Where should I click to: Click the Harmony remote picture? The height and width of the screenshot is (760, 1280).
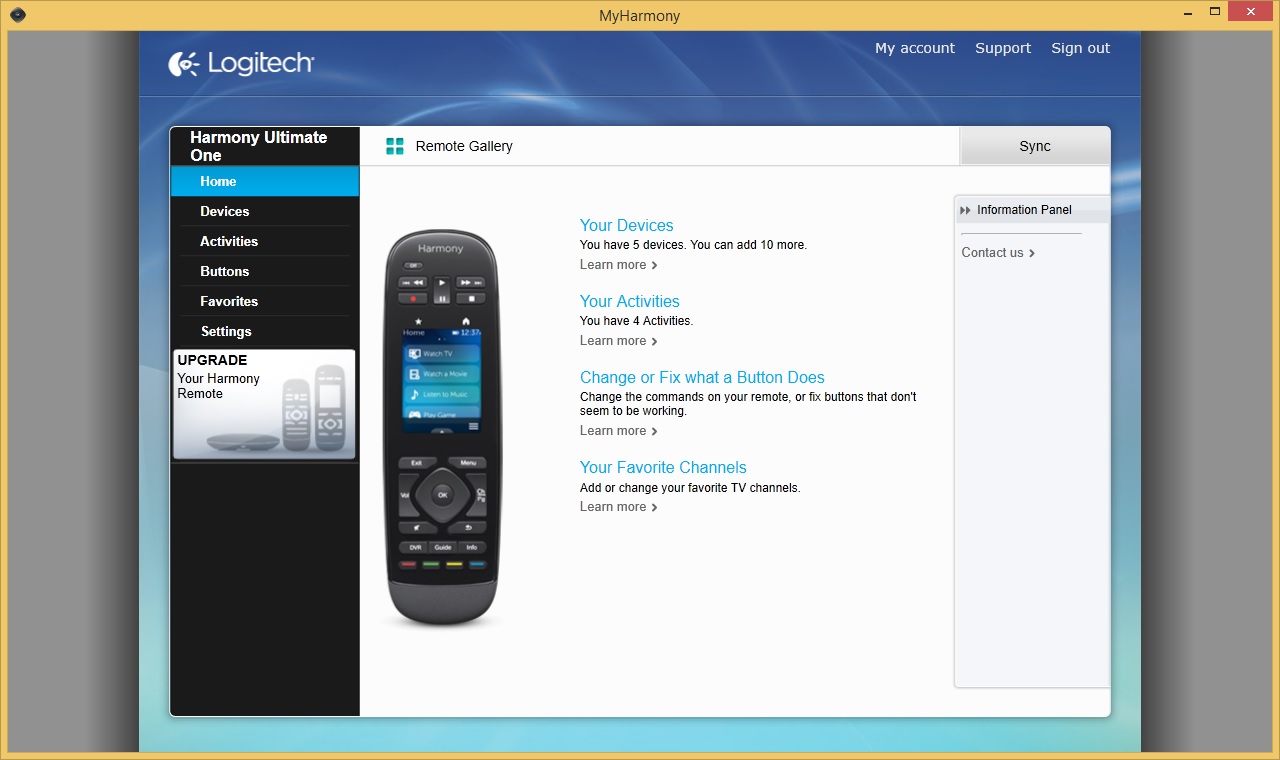click(441, 430)
